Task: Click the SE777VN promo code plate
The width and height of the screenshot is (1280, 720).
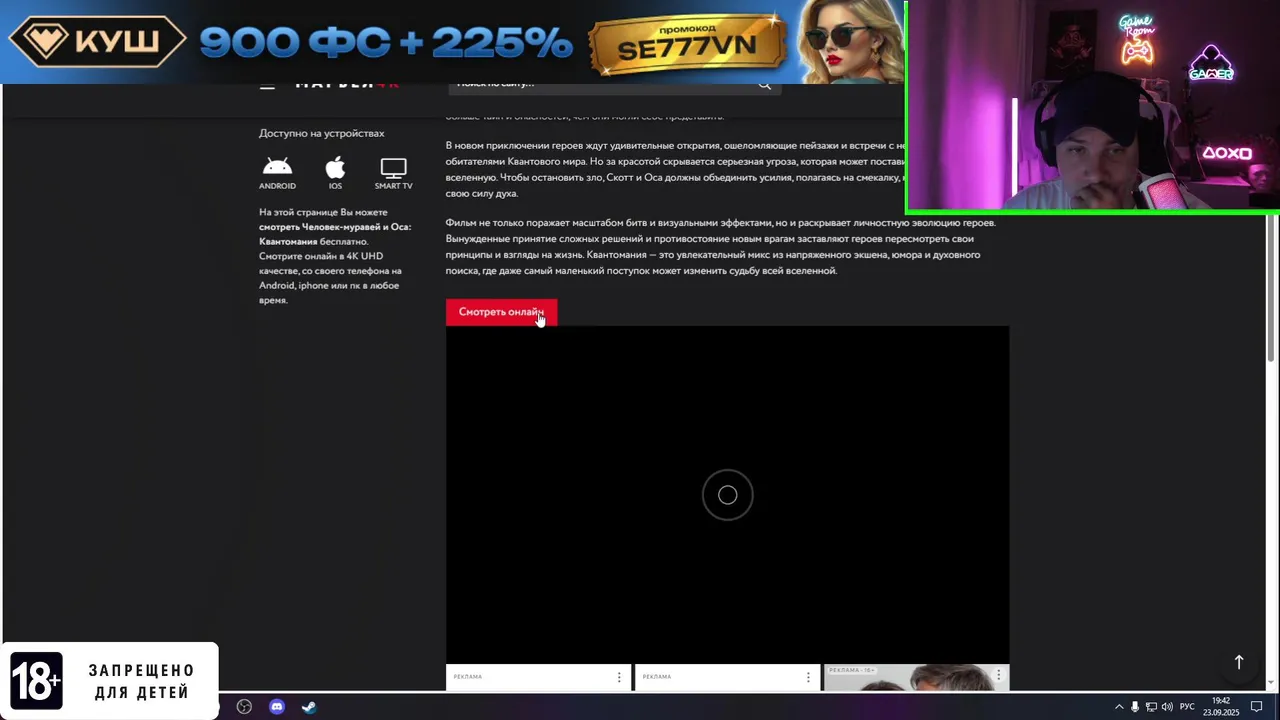Action: coord(687,46)
